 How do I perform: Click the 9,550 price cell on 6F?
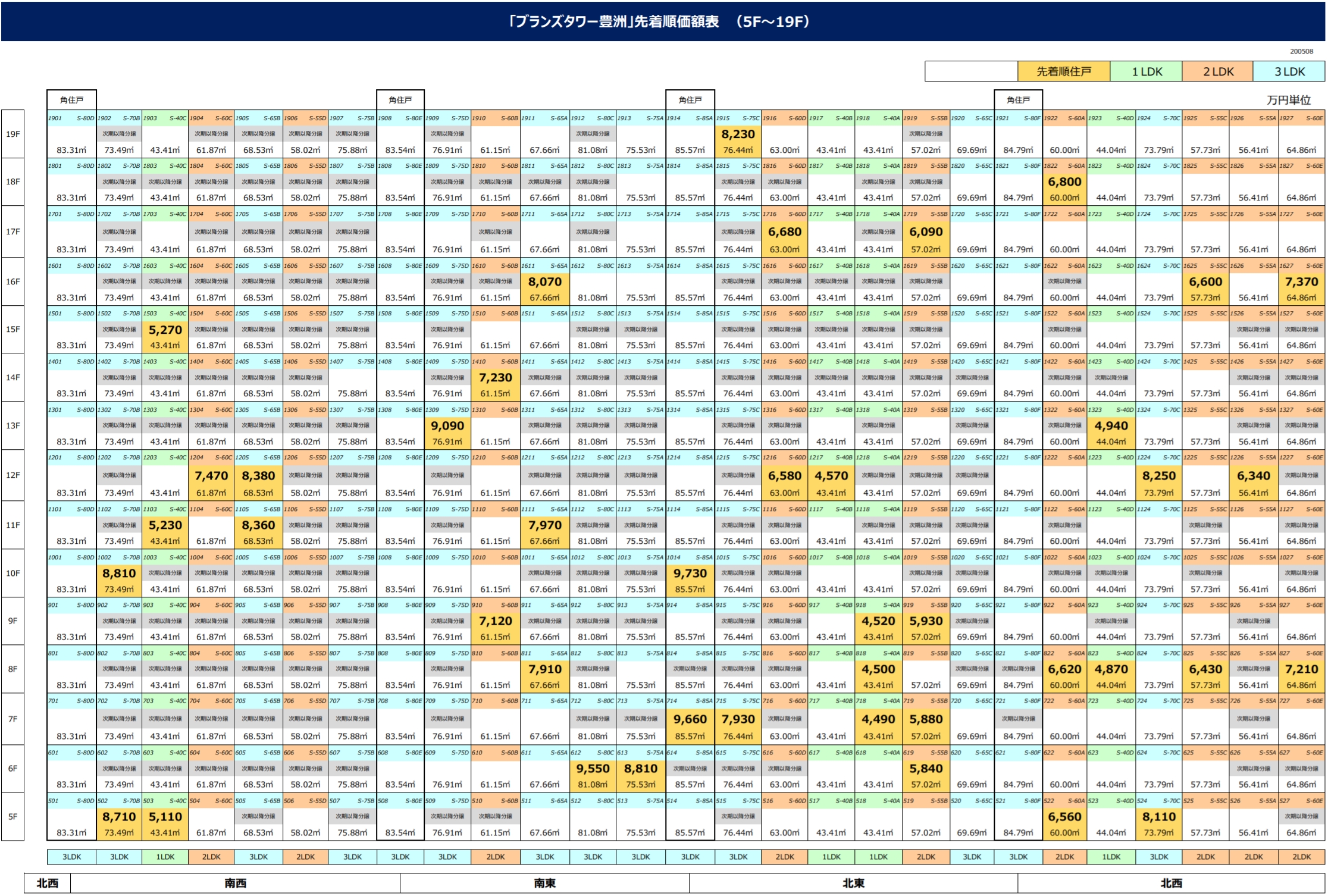point(592,769)
